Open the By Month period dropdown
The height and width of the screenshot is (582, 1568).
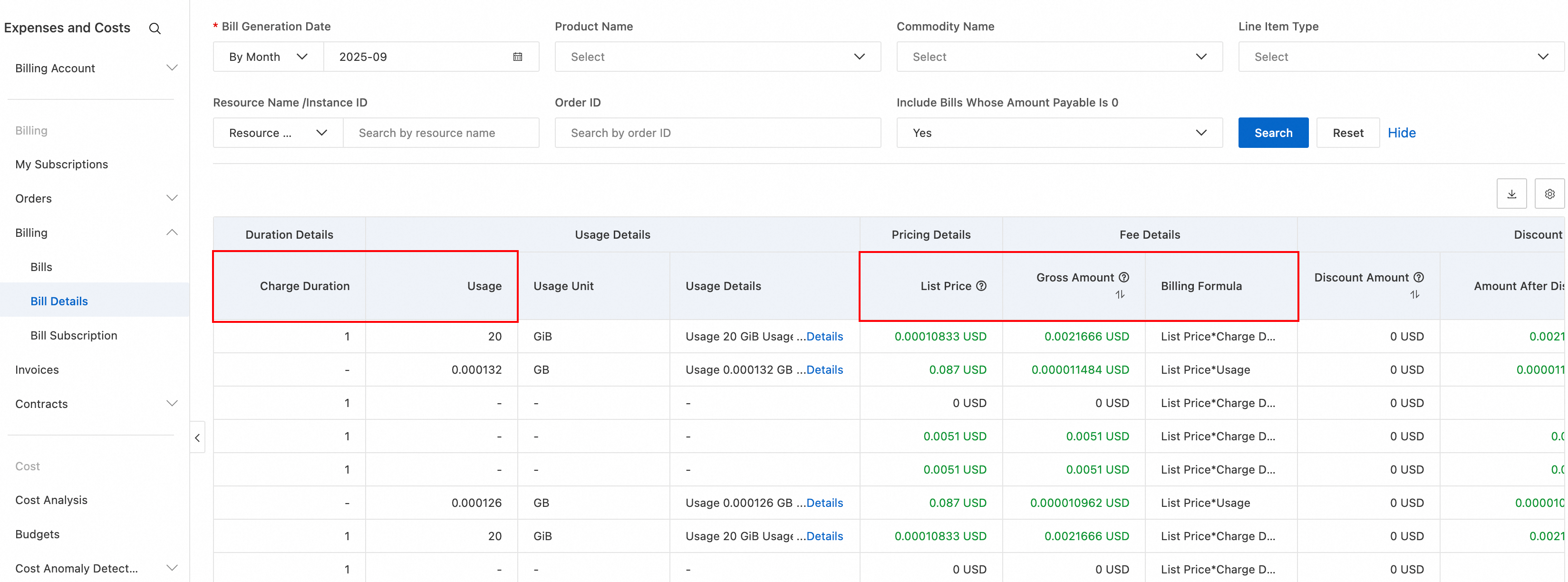click(x=268, y=57)
